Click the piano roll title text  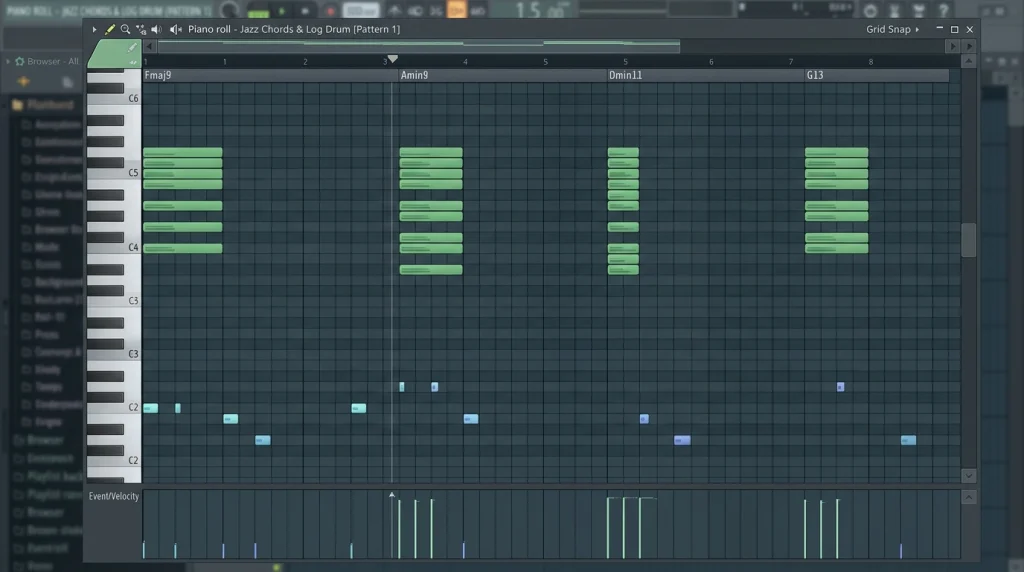coord(294,29)
